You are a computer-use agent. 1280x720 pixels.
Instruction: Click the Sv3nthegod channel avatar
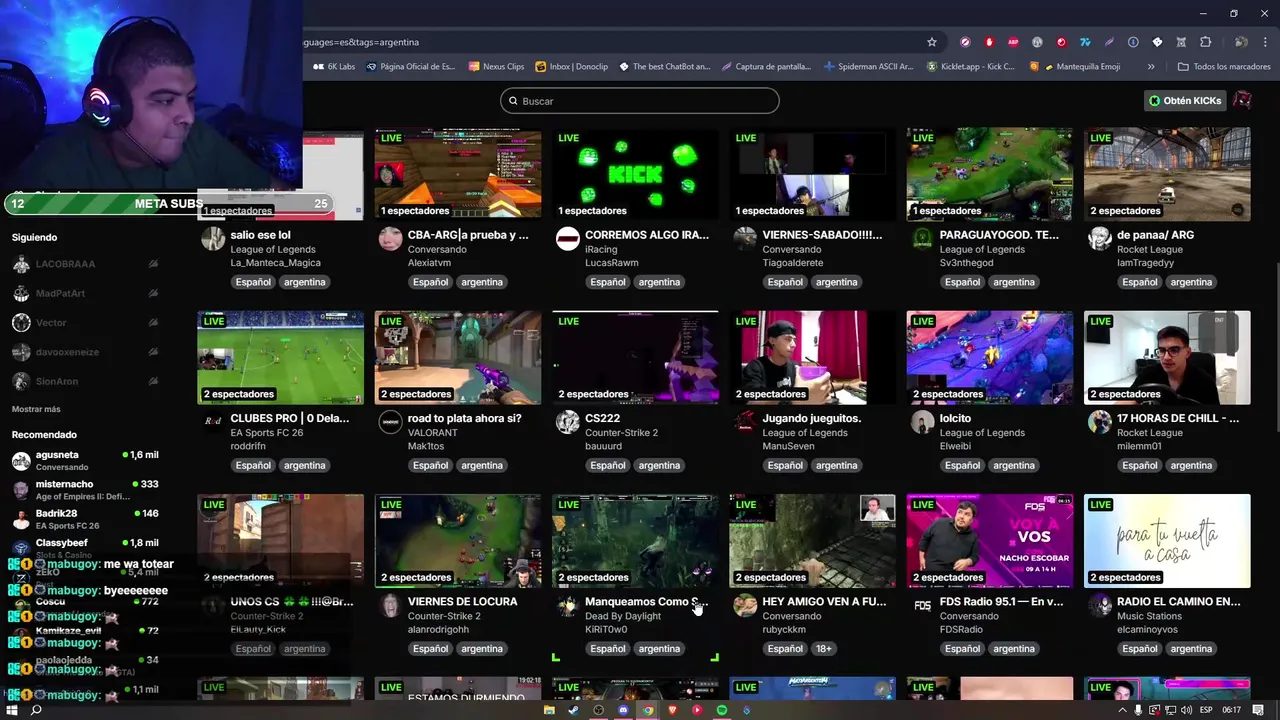point(922,239)
